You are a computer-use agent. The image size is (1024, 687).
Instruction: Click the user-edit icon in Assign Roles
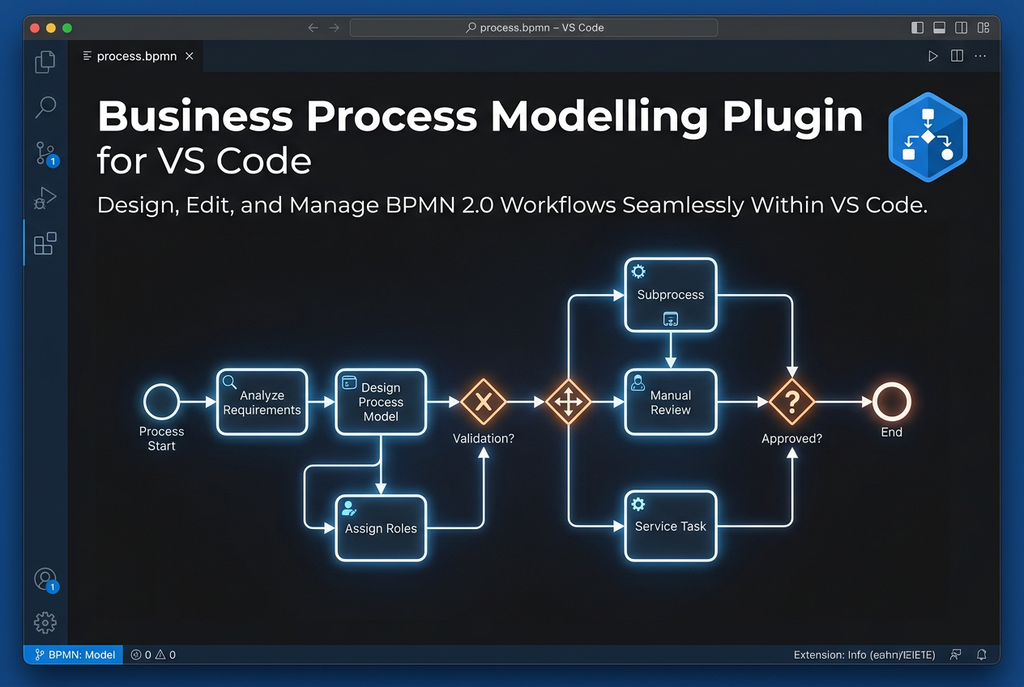pyautogui.click(x=349, y=508)
